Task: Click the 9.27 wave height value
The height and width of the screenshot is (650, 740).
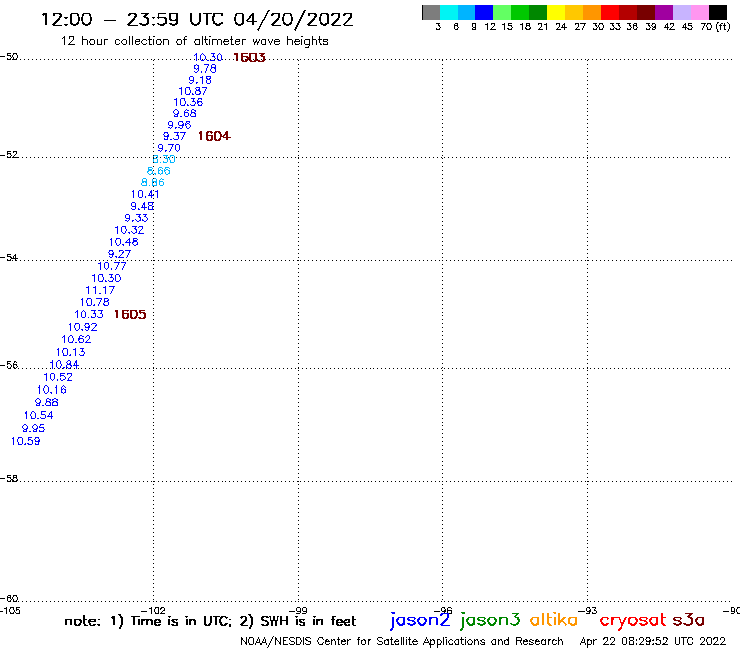Action: point(119,254)
